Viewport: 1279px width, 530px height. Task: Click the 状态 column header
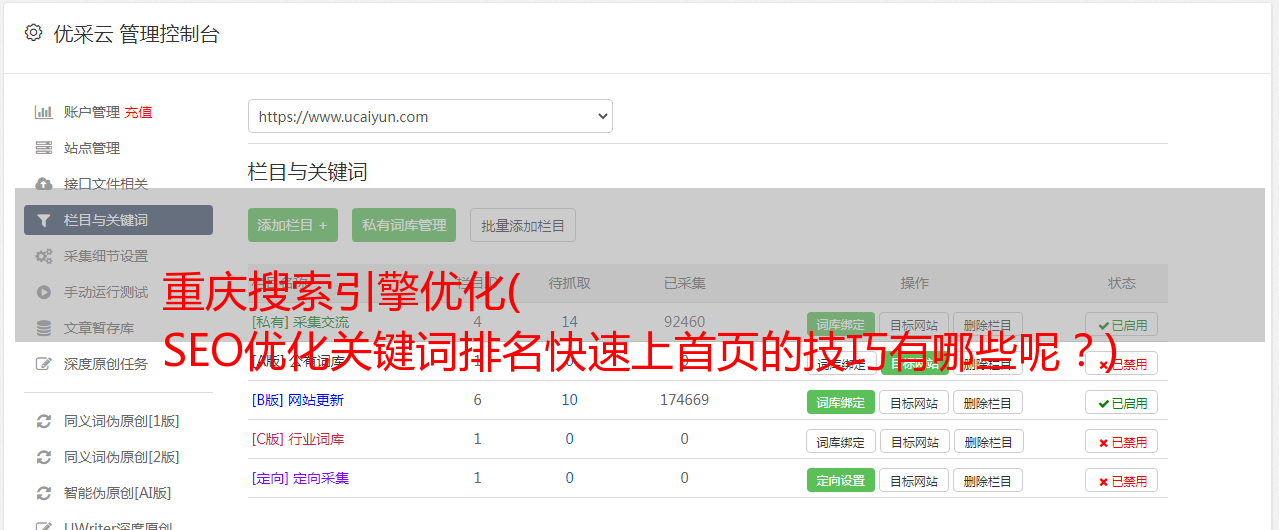(1122, 283)
